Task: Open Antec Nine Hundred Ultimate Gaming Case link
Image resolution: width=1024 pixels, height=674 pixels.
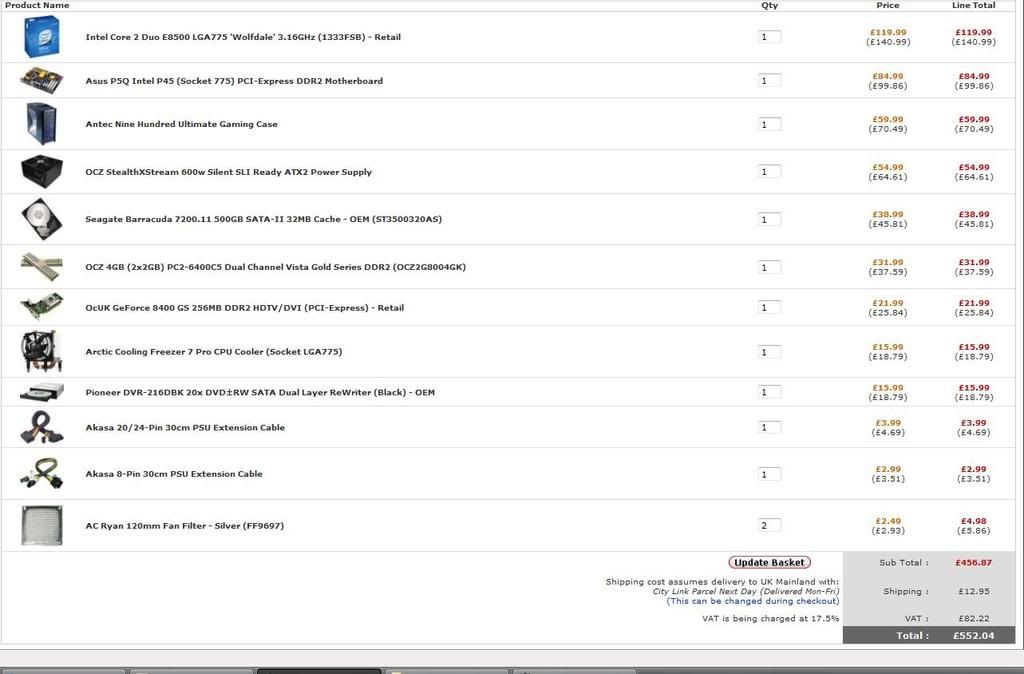Action: click(x=182, y=124)
